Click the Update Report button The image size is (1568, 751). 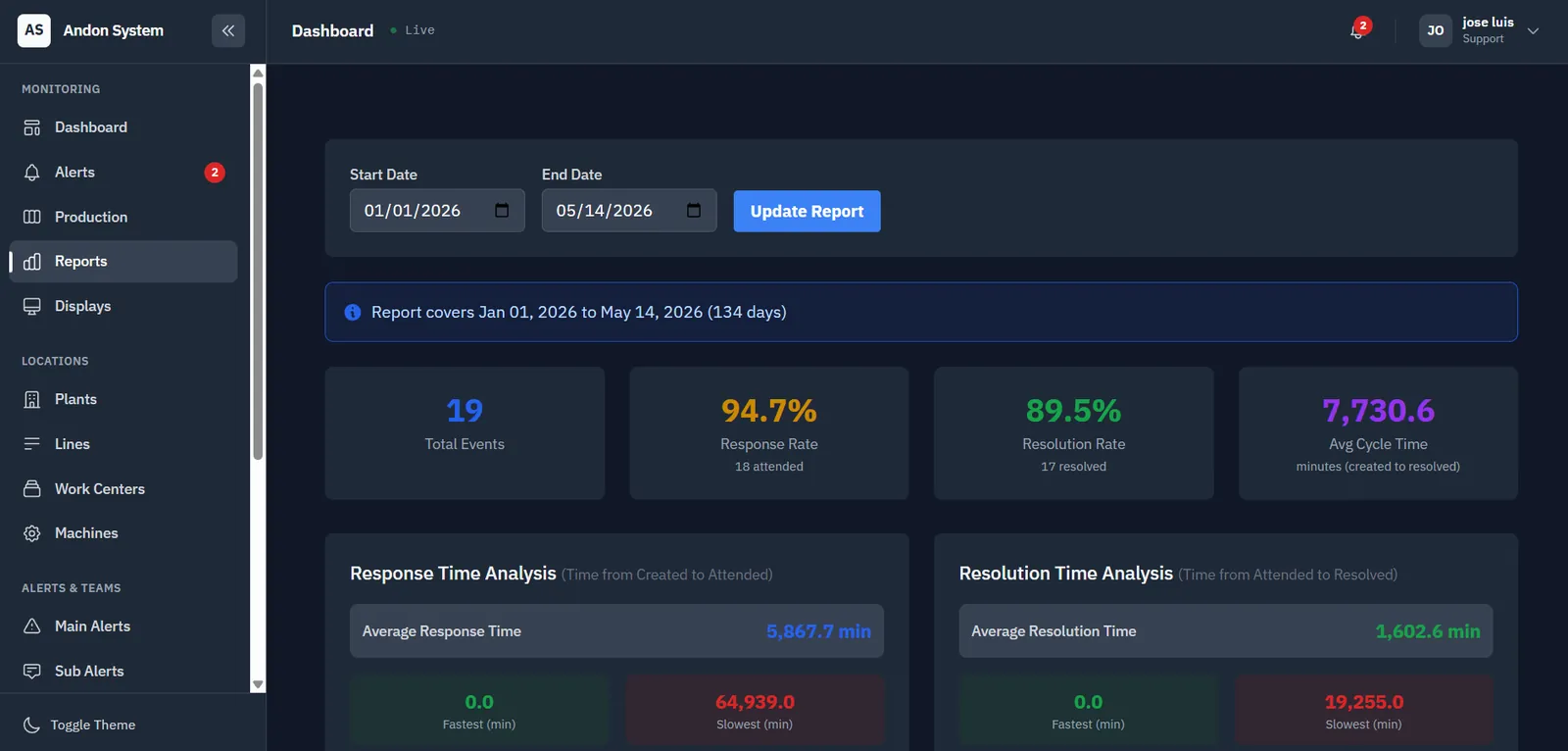point(808,211)
